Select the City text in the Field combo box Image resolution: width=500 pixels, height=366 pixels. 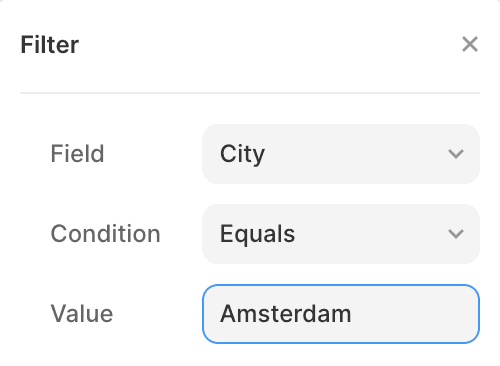point(242,154)
